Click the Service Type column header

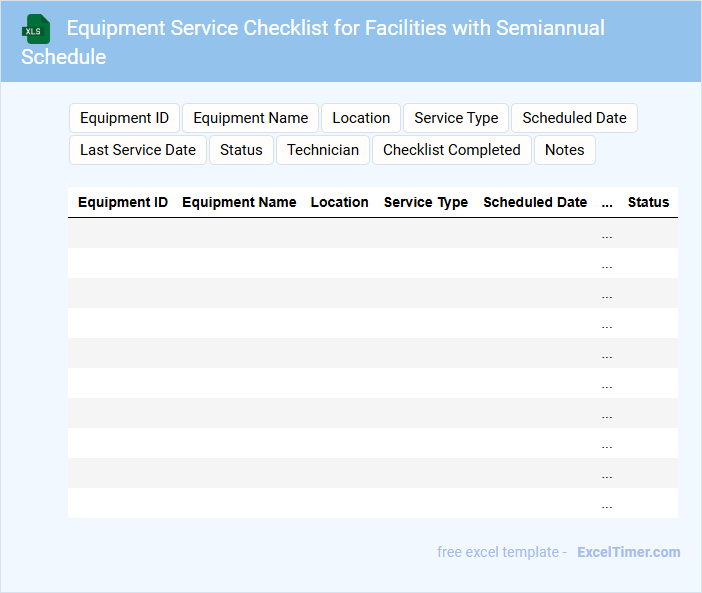tap(425, 202)
